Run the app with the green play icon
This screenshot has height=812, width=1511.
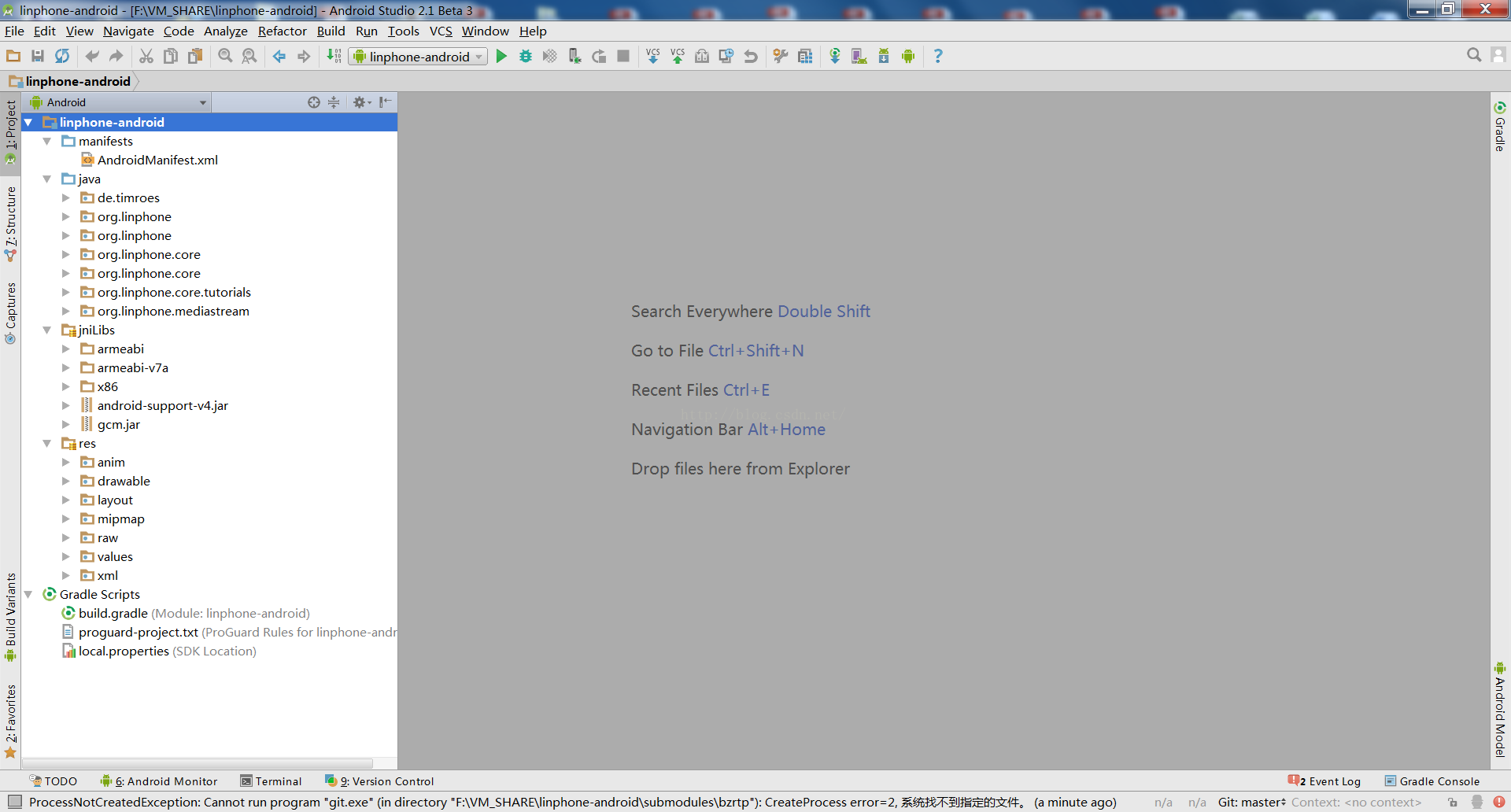tap(501, 56)
